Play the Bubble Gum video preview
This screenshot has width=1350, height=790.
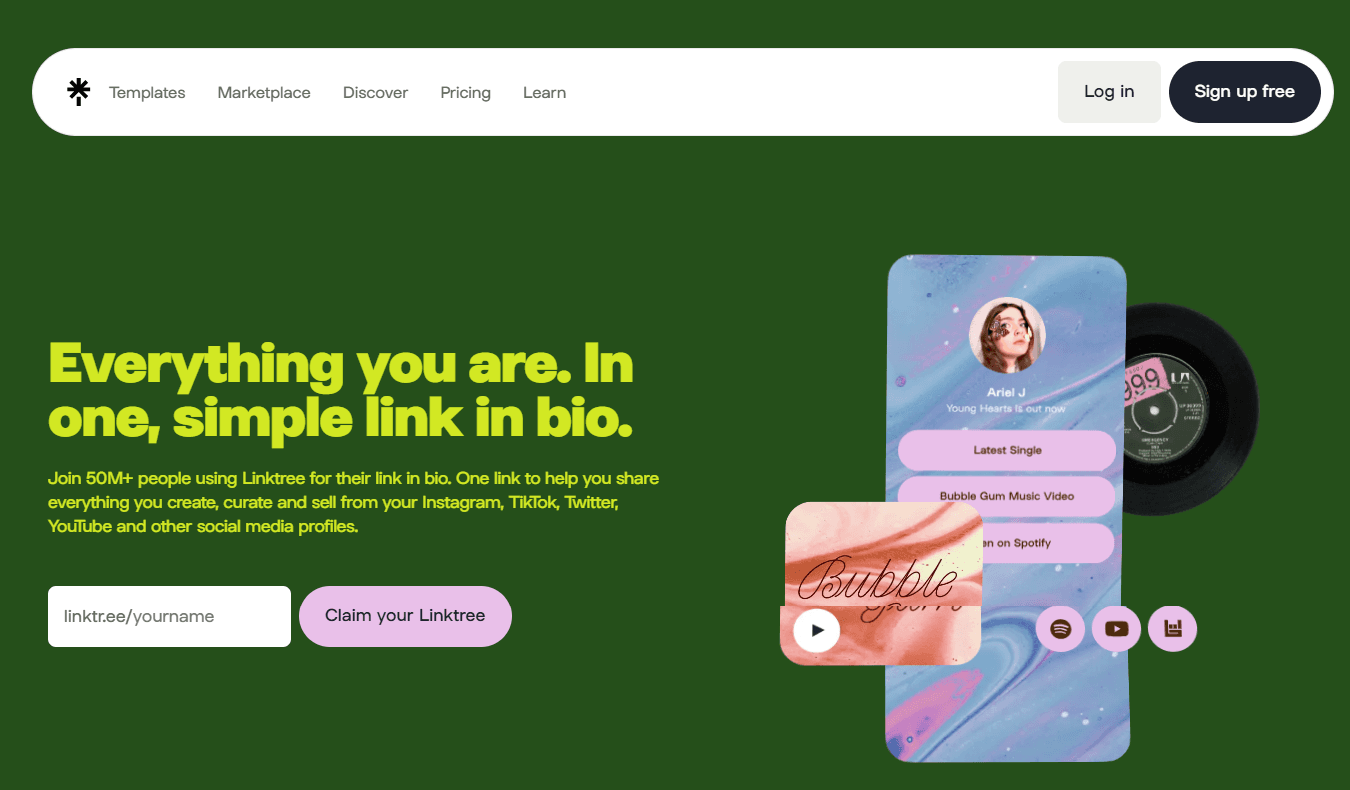click(817, 630)
